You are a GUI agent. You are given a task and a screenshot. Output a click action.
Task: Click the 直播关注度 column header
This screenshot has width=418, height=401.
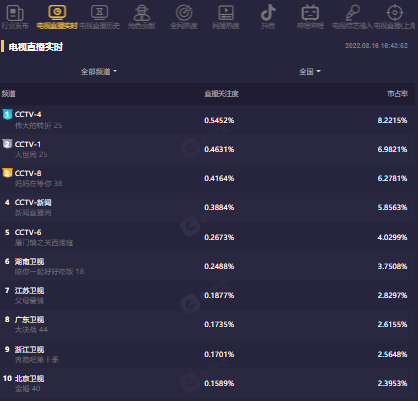coord(221,94)
